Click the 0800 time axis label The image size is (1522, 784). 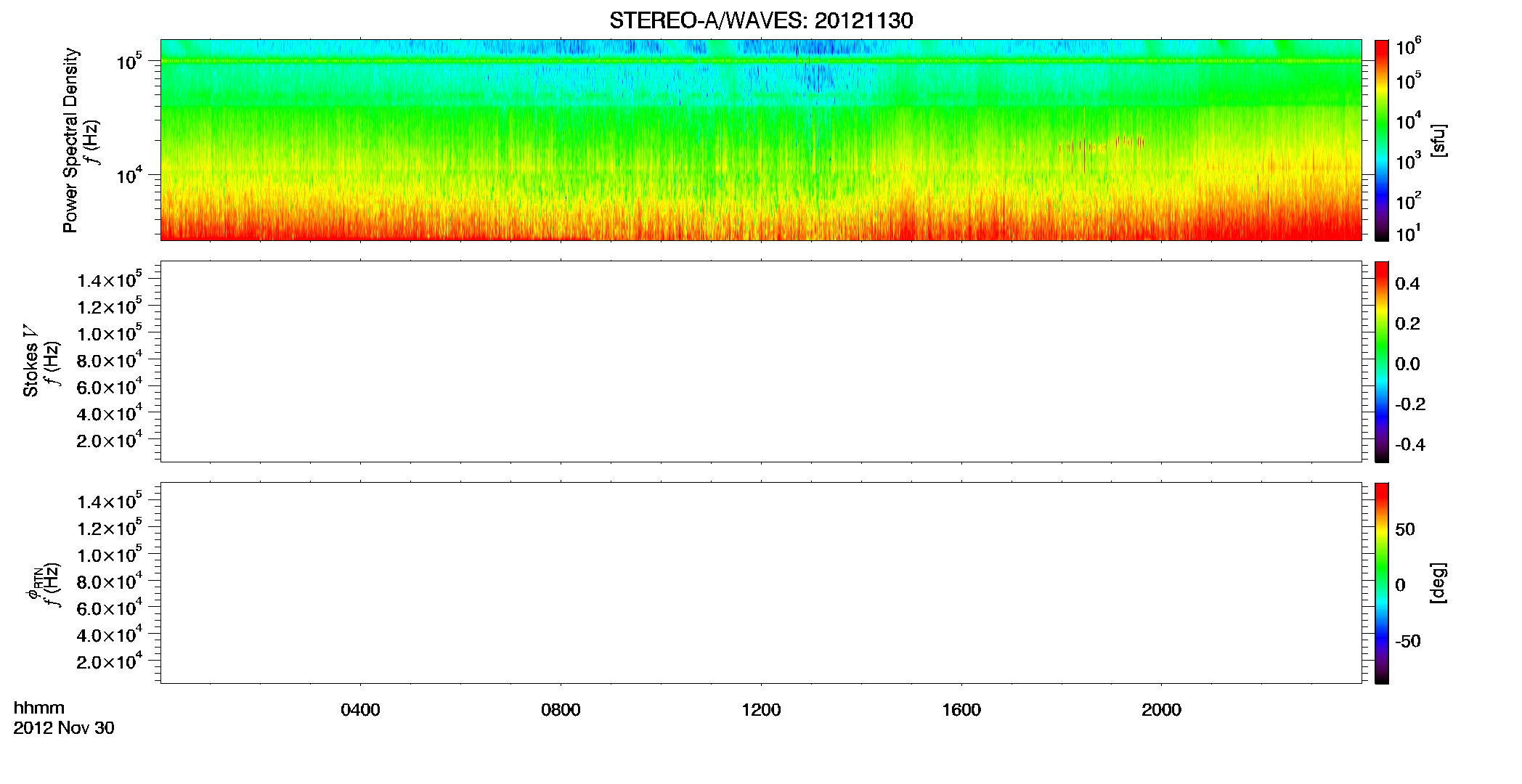point(561,710)
